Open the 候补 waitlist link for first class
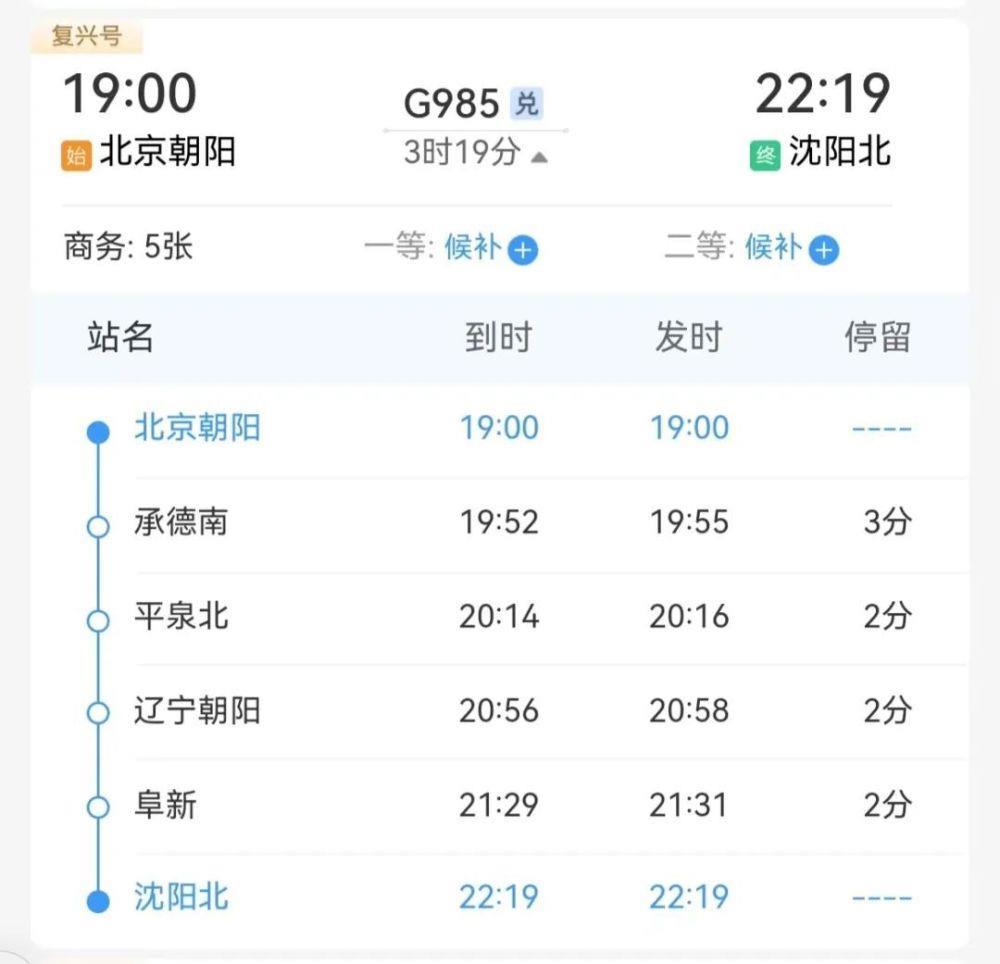 [475, 249]
